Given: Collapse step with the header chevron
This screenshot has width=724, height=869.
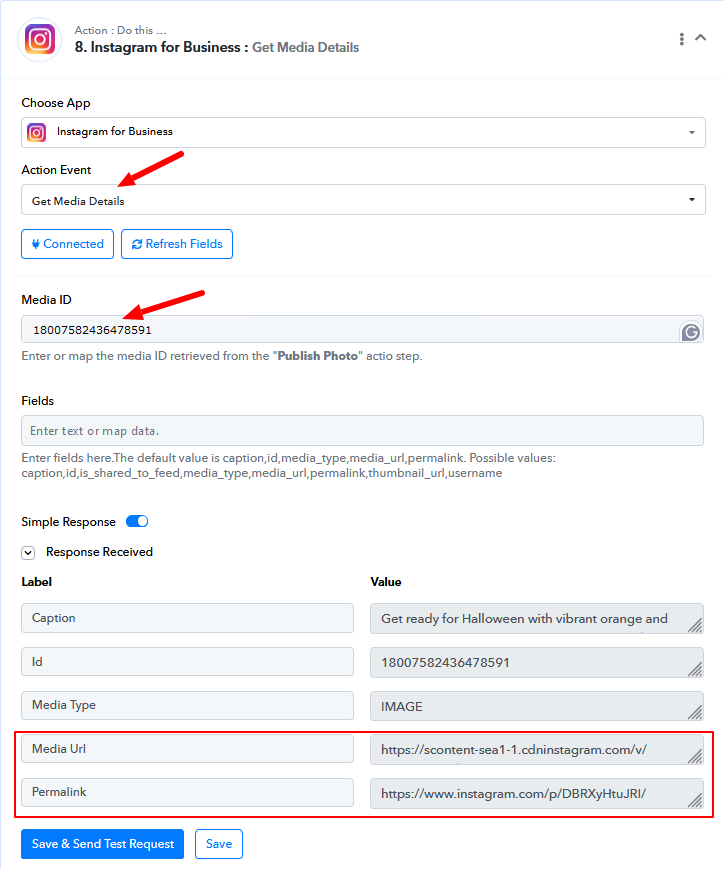Looking at the screenshot, I should [x=701, y=38].
